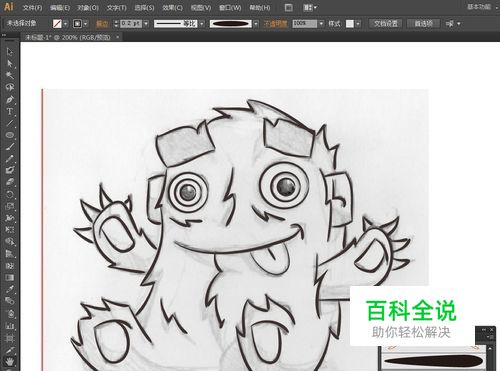Select the Artboard tool
The image size is (500, 371).
tap(10, 338)
